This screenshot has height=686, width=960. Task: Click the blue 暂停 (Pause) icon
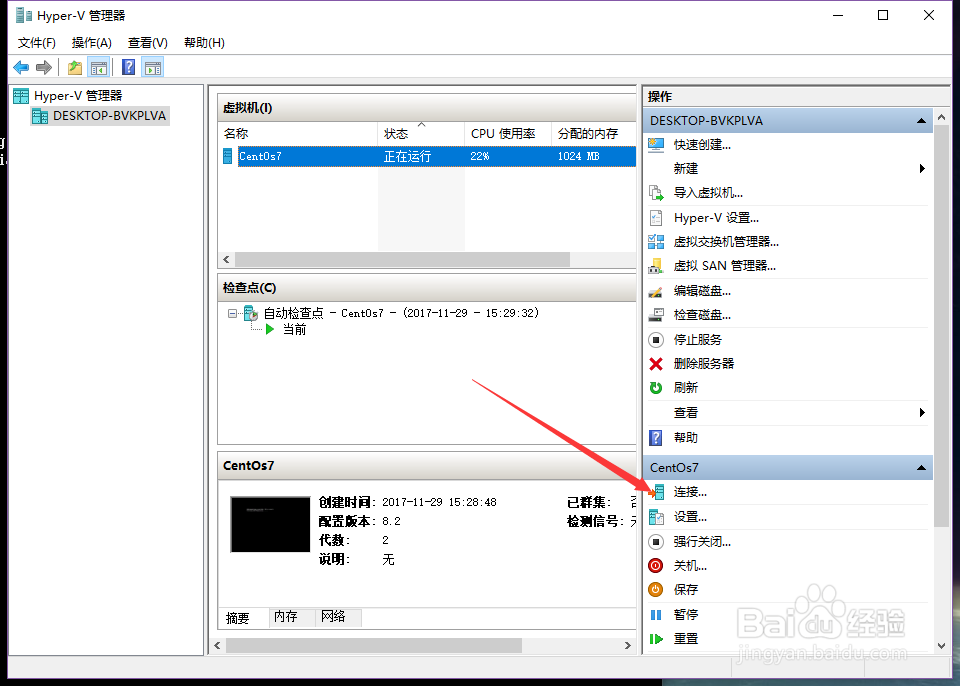(x=658, y=614)
